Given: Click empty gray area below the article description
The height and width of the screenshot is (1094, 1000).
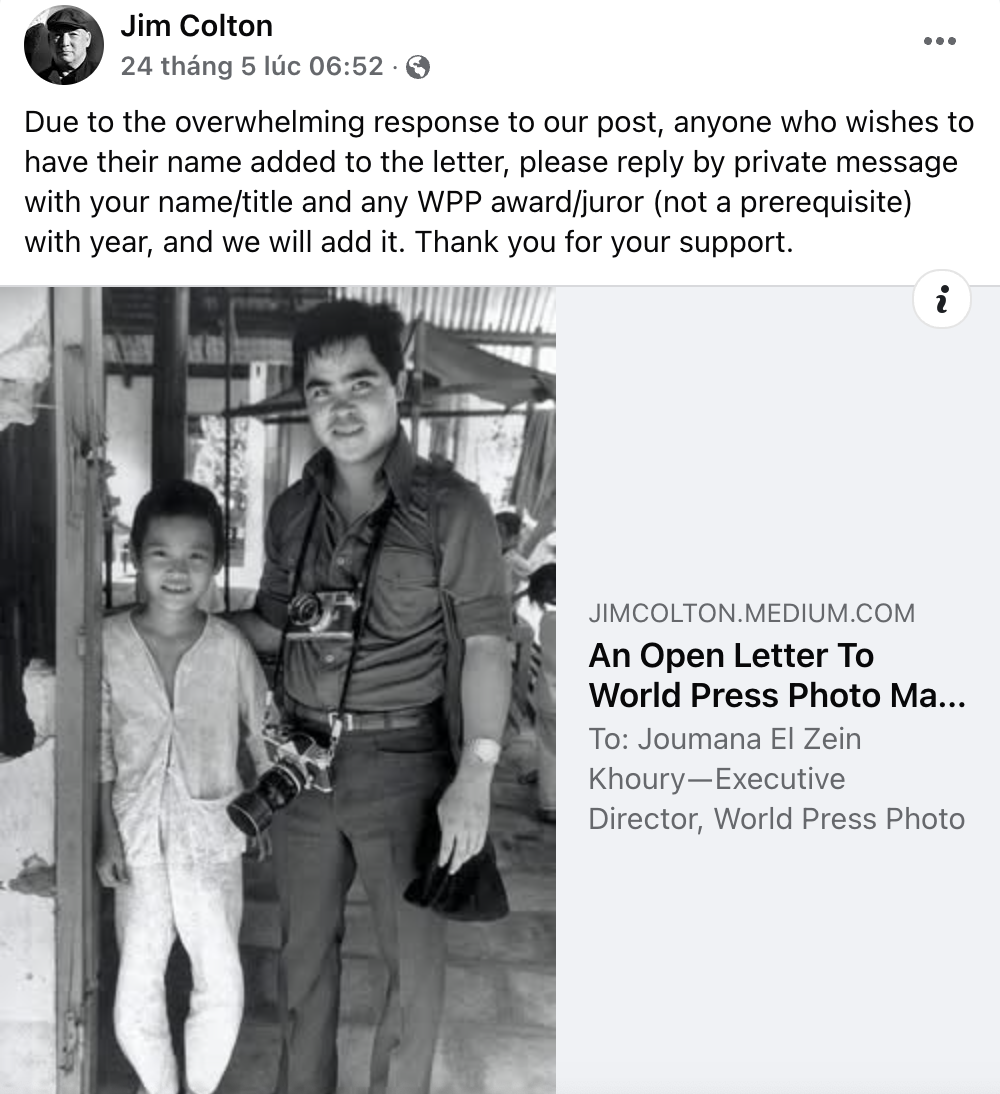Looking at the screenshot, I should [x=777, y=960].
